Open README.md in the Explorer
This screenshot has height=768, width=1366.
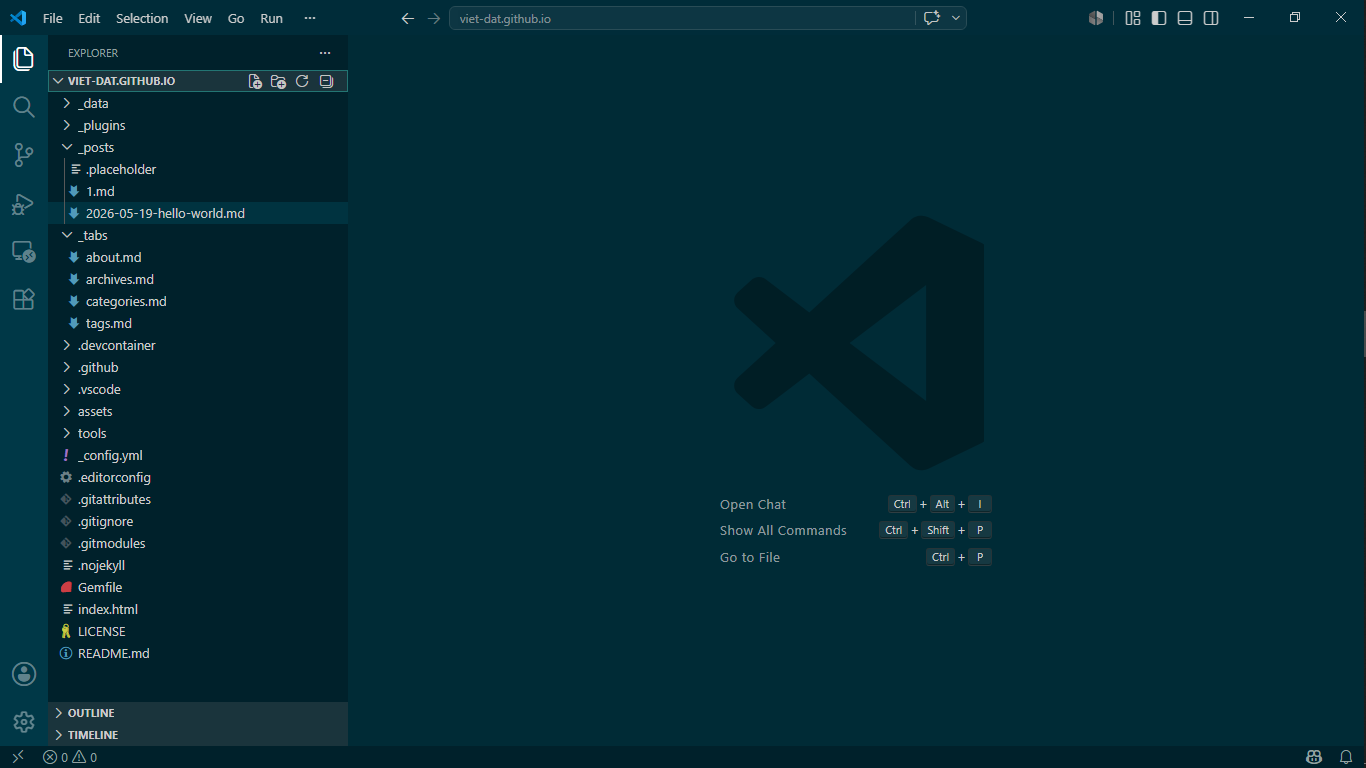198,653
